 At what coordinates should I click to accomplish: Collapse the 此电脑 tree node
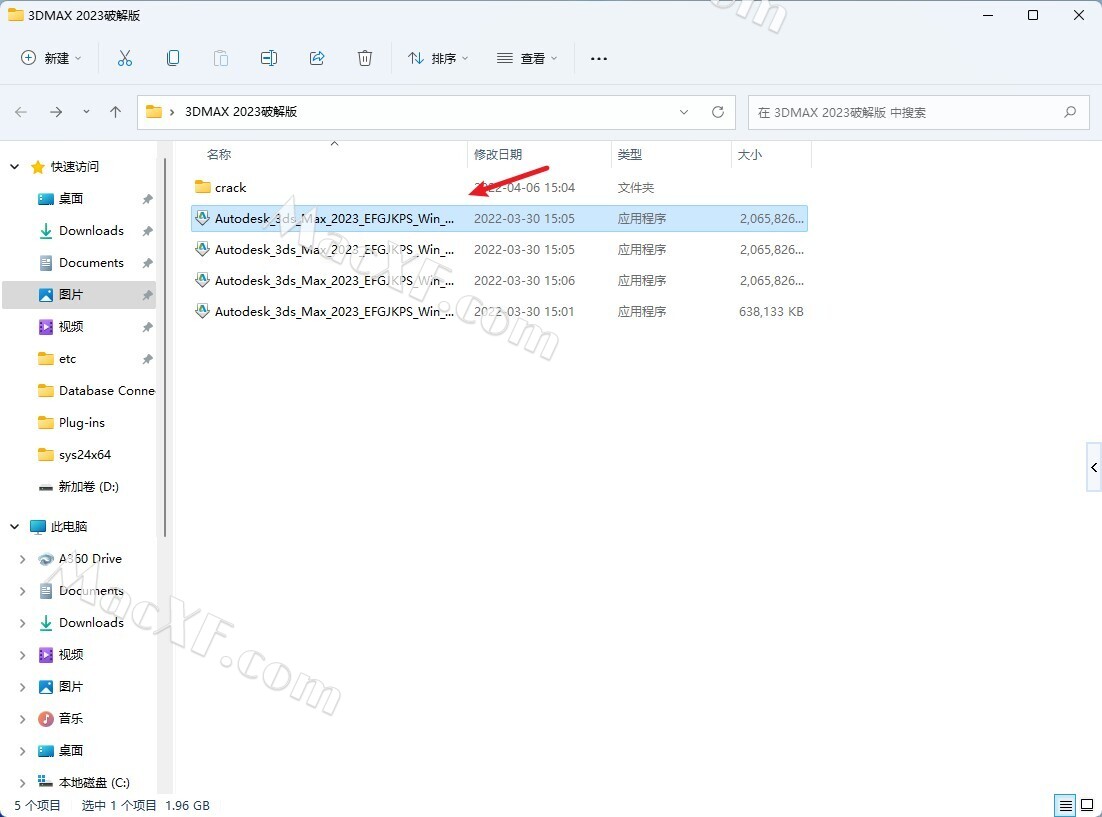tap(14, 527)
